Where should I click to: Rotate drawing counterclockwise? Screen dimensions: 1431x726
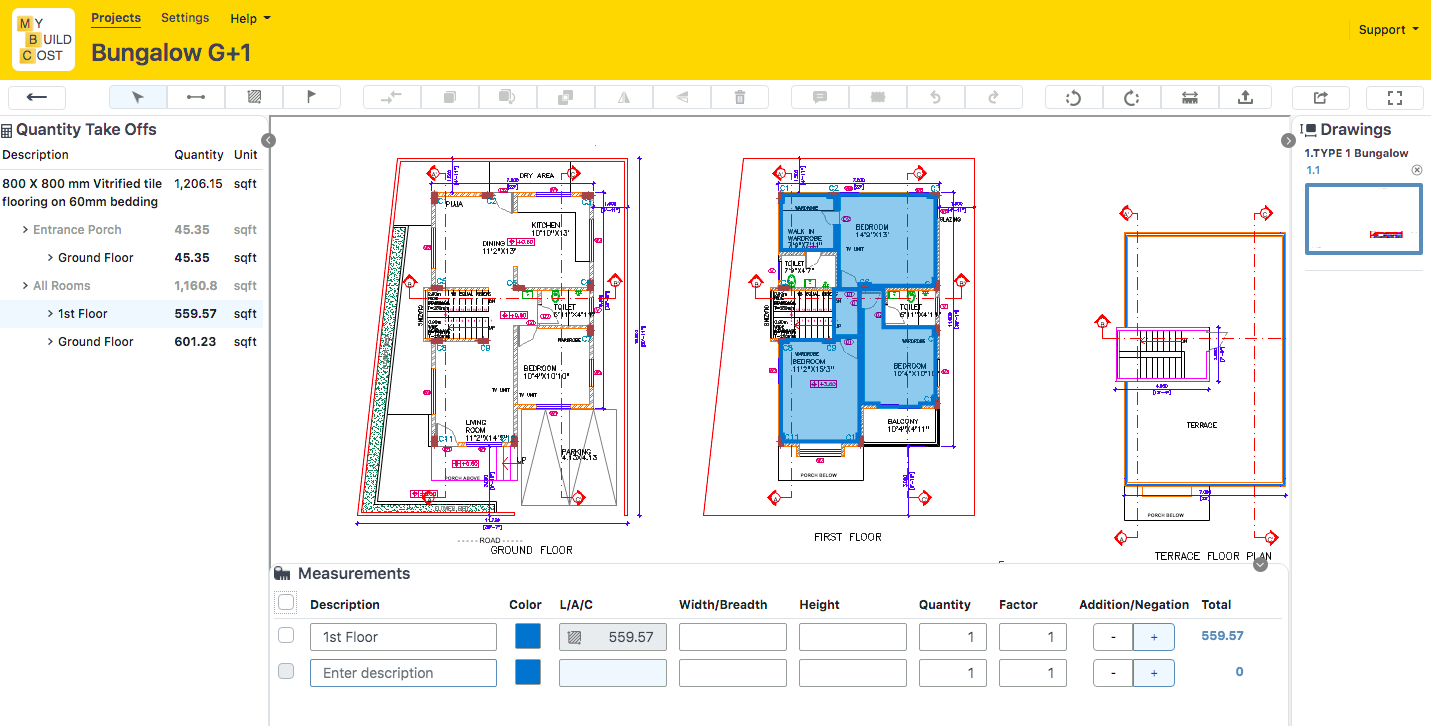pos(1074,97)
